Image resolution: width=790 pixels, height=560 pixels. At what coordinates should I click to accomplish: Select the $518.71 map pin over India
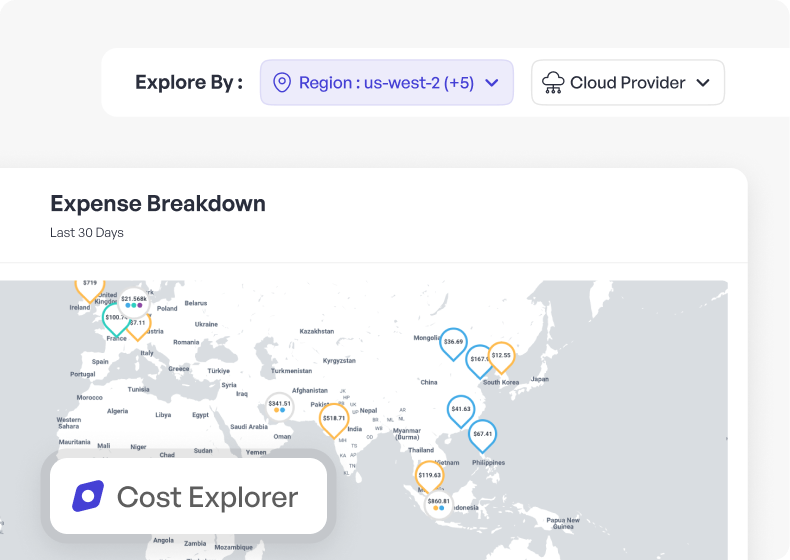[334, 419]
